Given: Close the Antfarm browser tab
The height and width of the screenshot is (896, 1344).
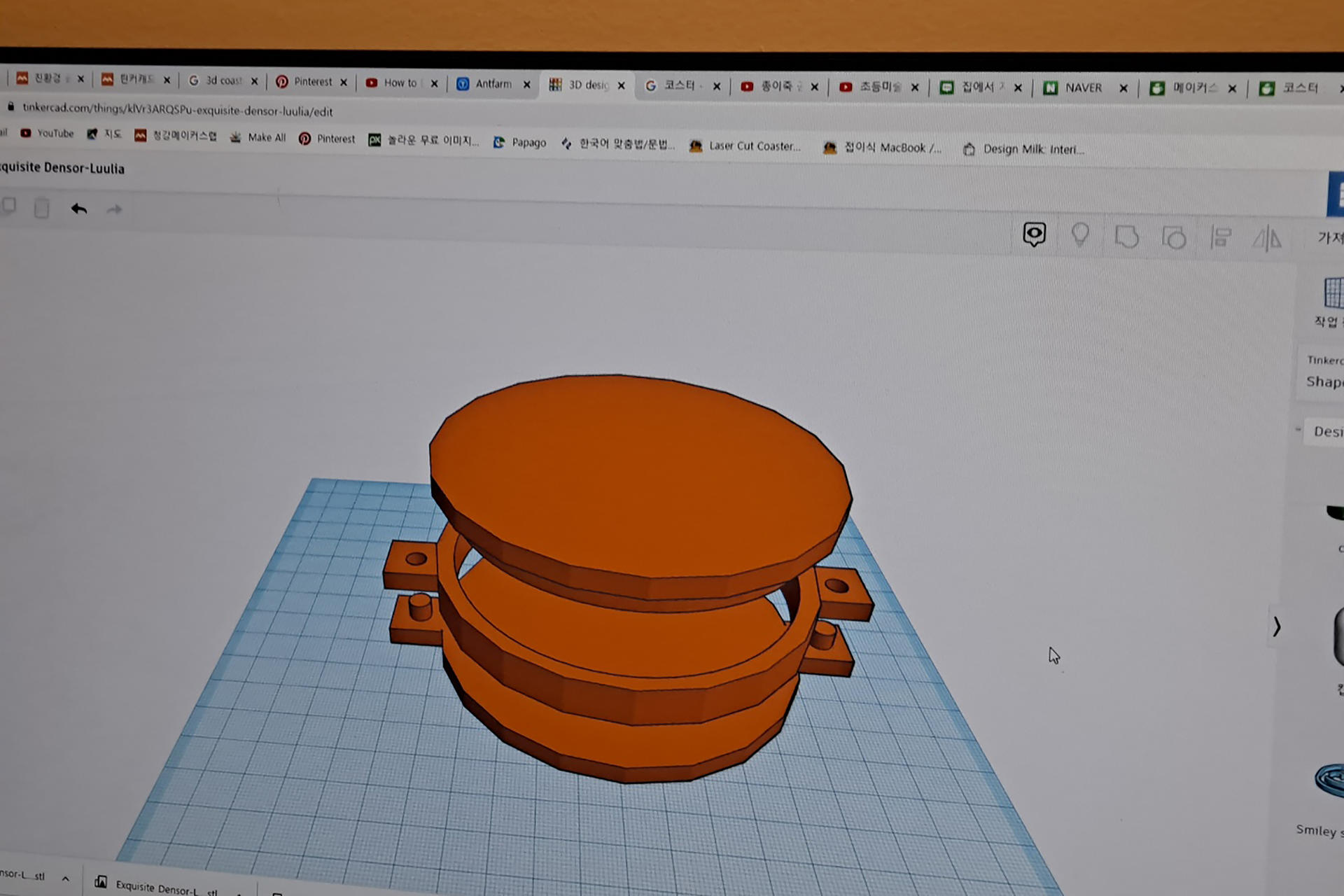Looking at the screenshot, I should pos(526,85).
